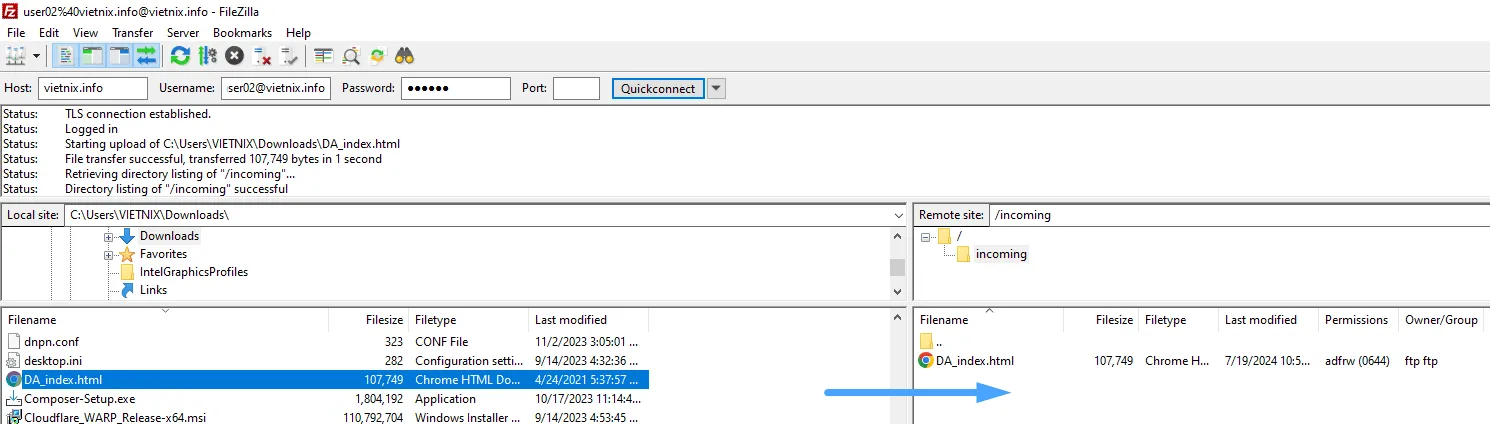The image size is (1490, 424).
Task: Open the Site Manager icon
Action: [15, 56]
